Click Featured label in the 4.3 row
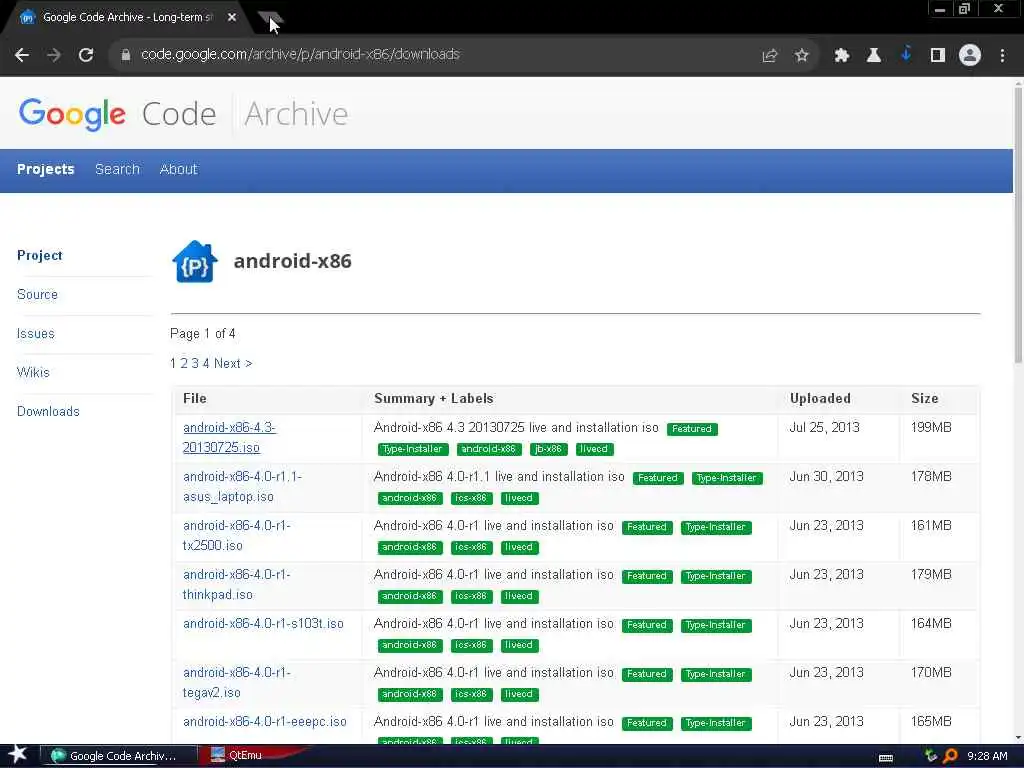The image size is (1024, 768). (692, 429)
